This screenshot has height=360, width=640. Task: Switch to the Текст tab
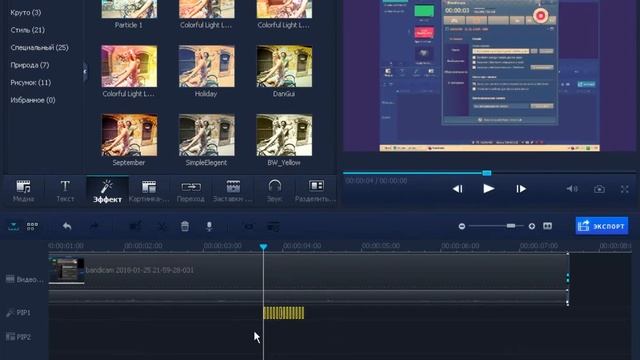[x=65, y=191]
